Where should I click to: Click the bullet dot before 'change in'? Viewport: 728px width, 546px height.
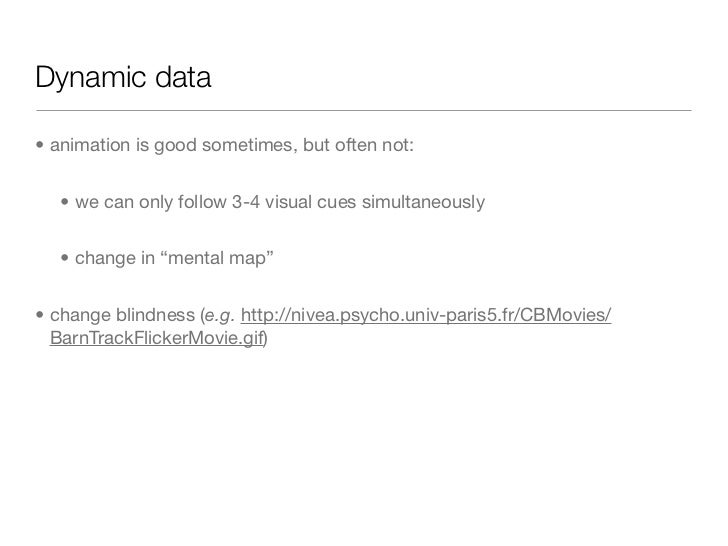point(65,258)
